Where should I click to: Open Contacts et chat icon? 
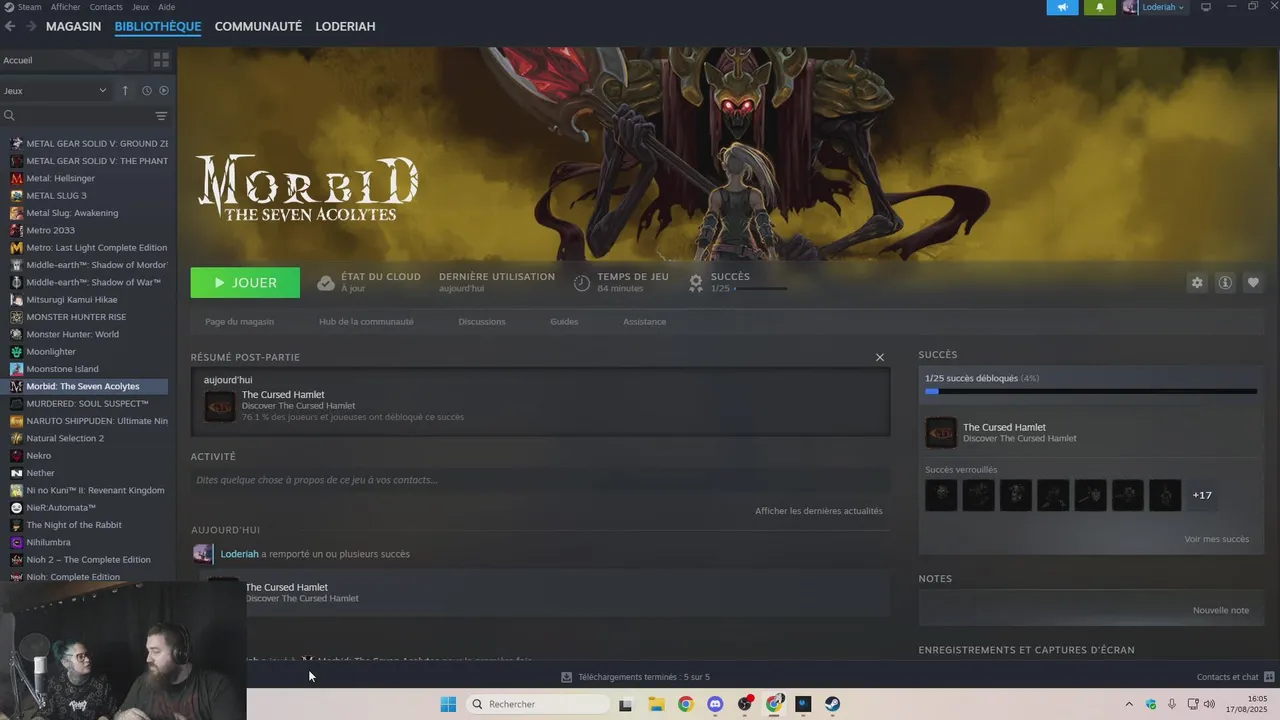click(1269, 677)
